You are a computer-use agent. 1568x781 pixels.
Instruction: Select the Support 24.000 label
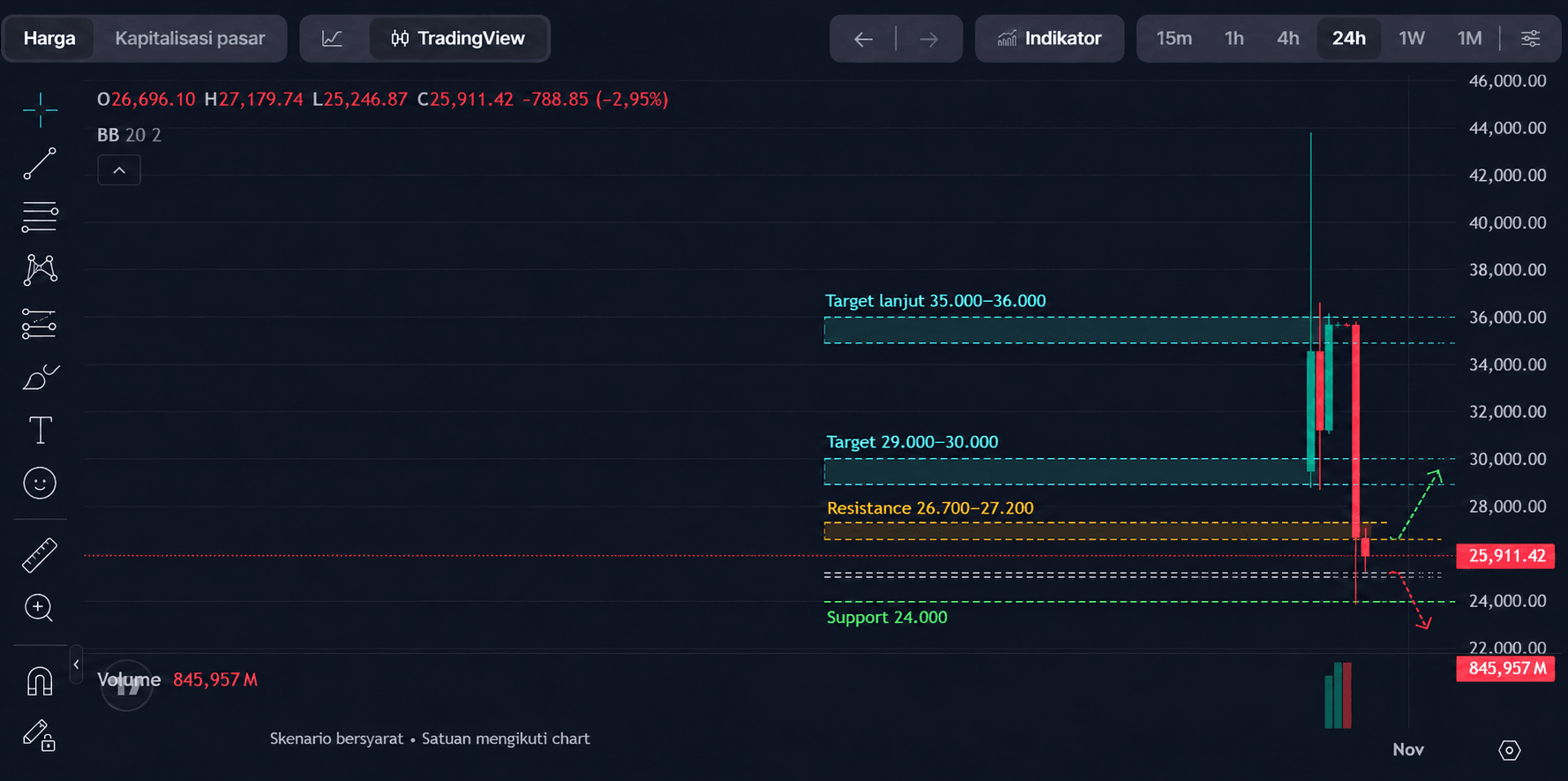point(887,618)
